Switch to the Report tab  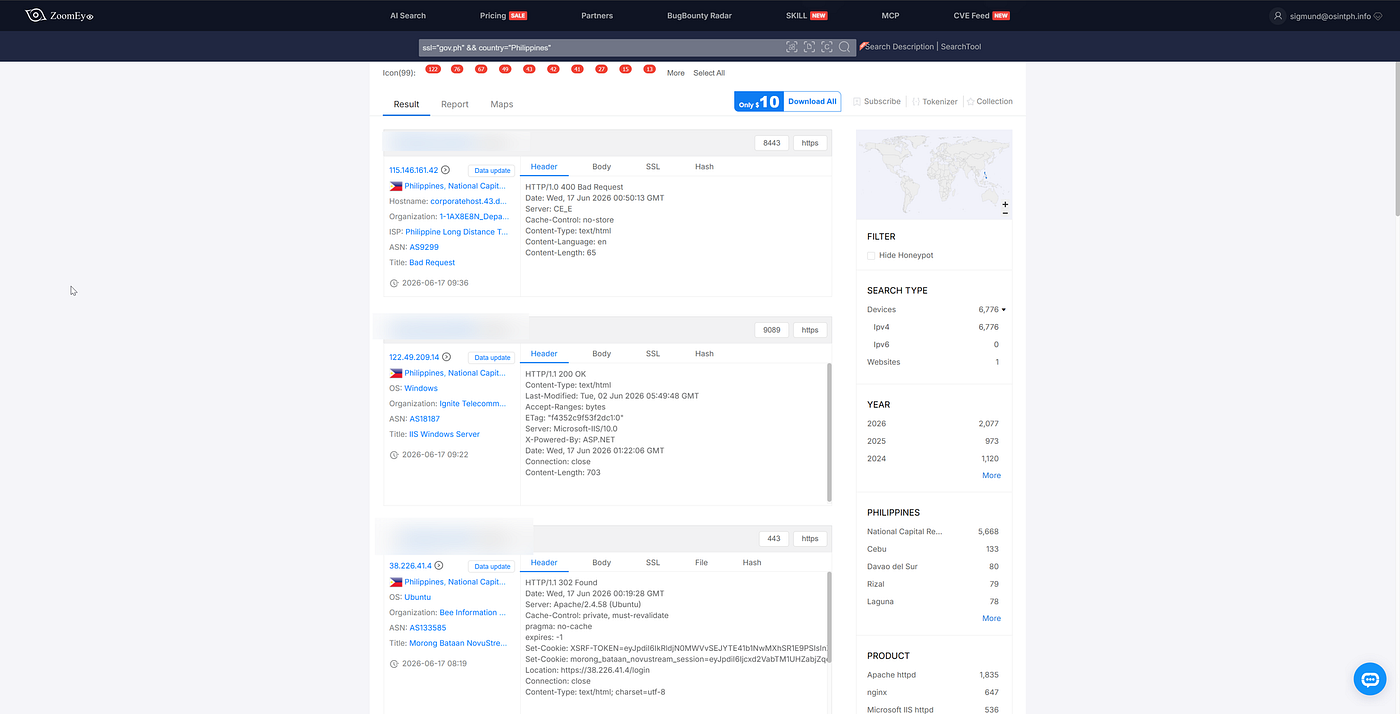(x=455, y=104)
